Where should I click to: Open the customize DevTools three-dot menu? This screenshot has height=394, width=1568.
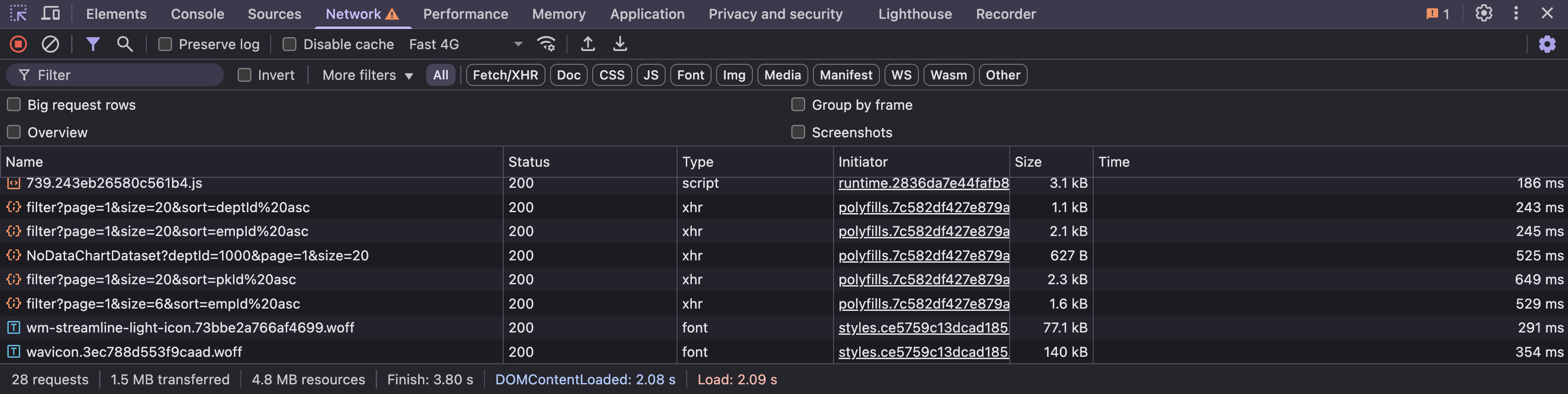(x=1516, y=13)
